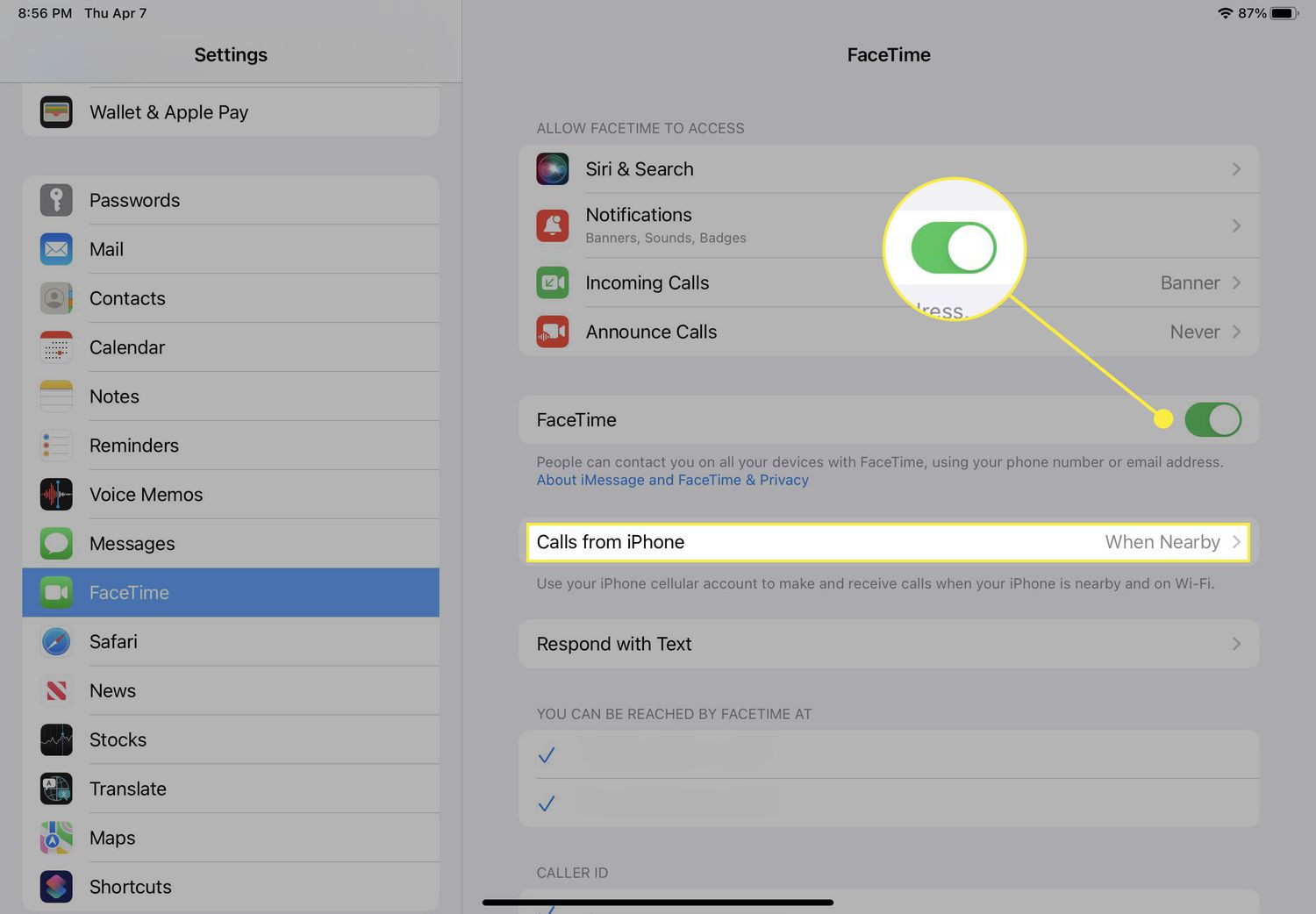1316x914 pixels.
Task: Toggle first FaceTime reachable address checkmark
Action: 547,755
